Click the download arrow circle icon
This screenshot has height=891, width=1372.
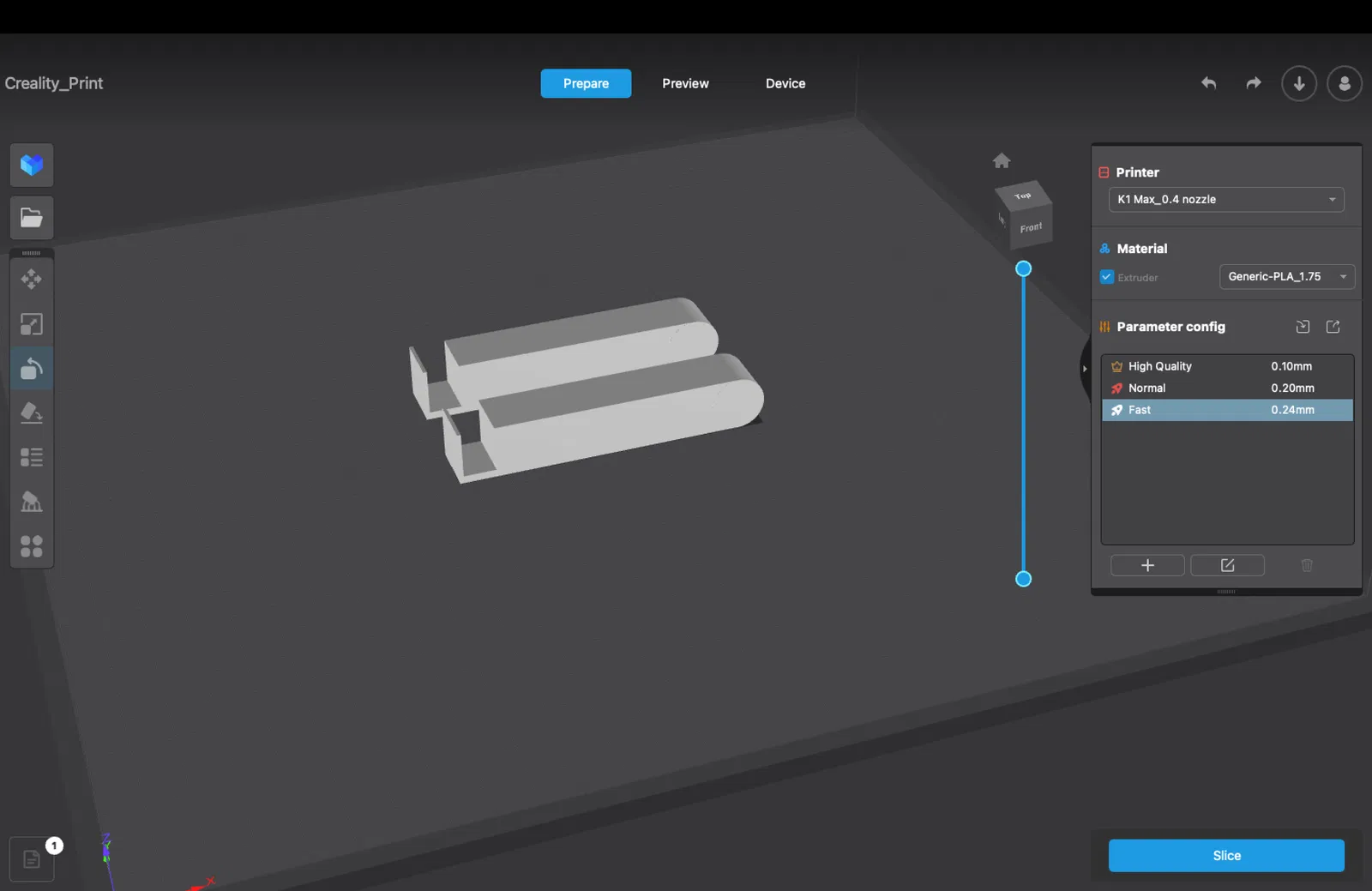(1299, 83)
